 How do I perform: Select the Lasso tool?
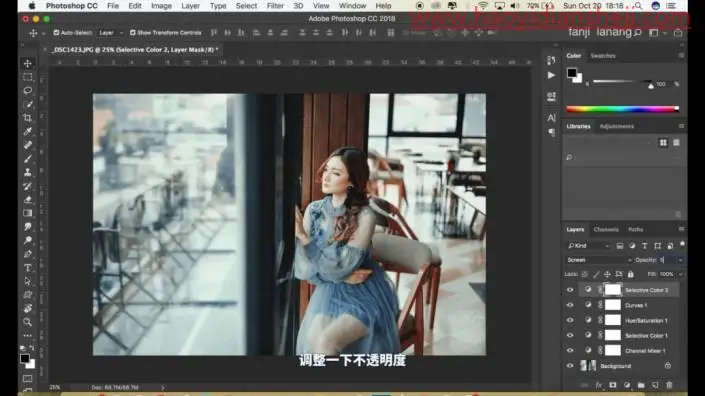28,90
